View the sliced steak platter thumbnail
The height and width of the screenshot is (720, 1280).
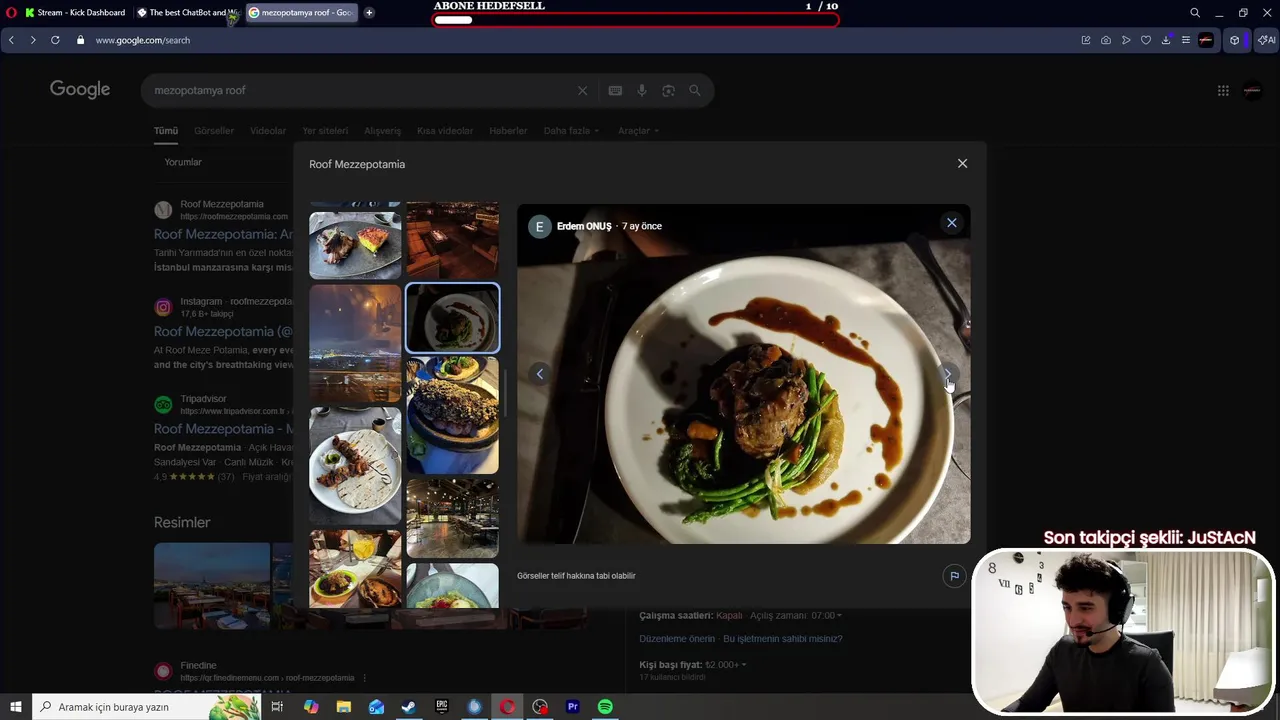pyautogui.click(x=452, y=415)
